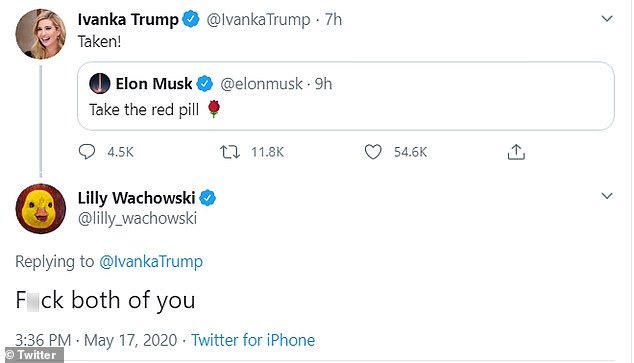Image resolution: width=634 pixels, height=363 pixels.
Task: Open Ivanka Trump's profile picture
Action: (x=40, y=34)
